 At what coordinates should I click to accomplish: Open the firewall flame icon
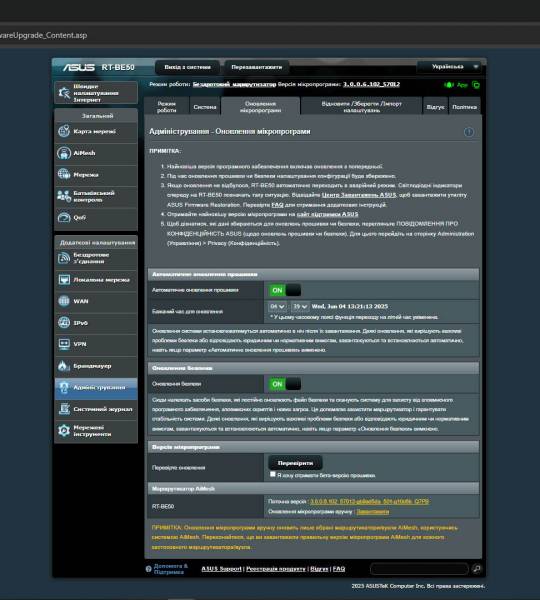pyautogui.click(x=64, y=366)
